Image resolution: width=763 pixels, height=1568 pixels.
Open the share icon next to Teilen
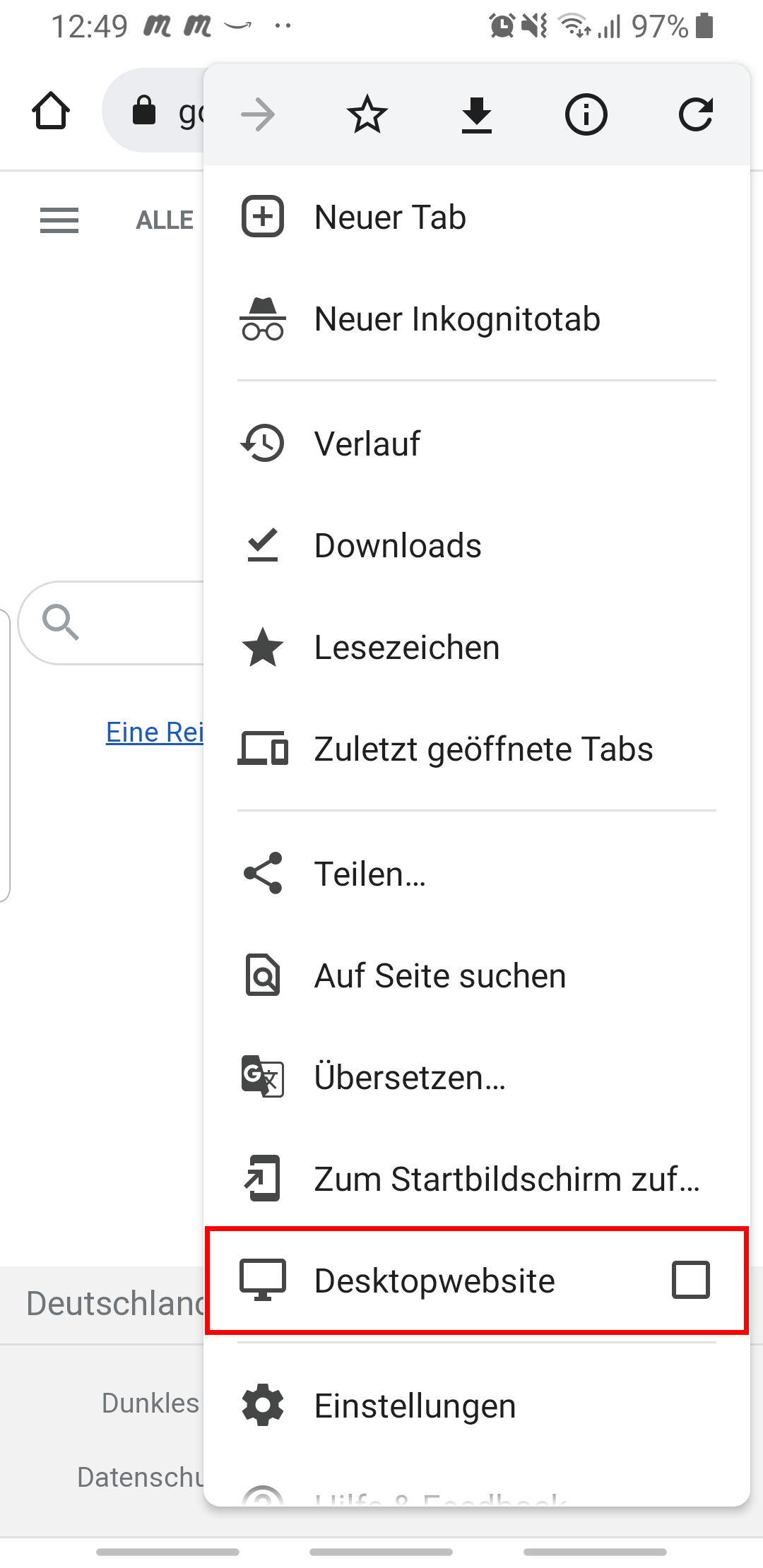pos(262,873)
